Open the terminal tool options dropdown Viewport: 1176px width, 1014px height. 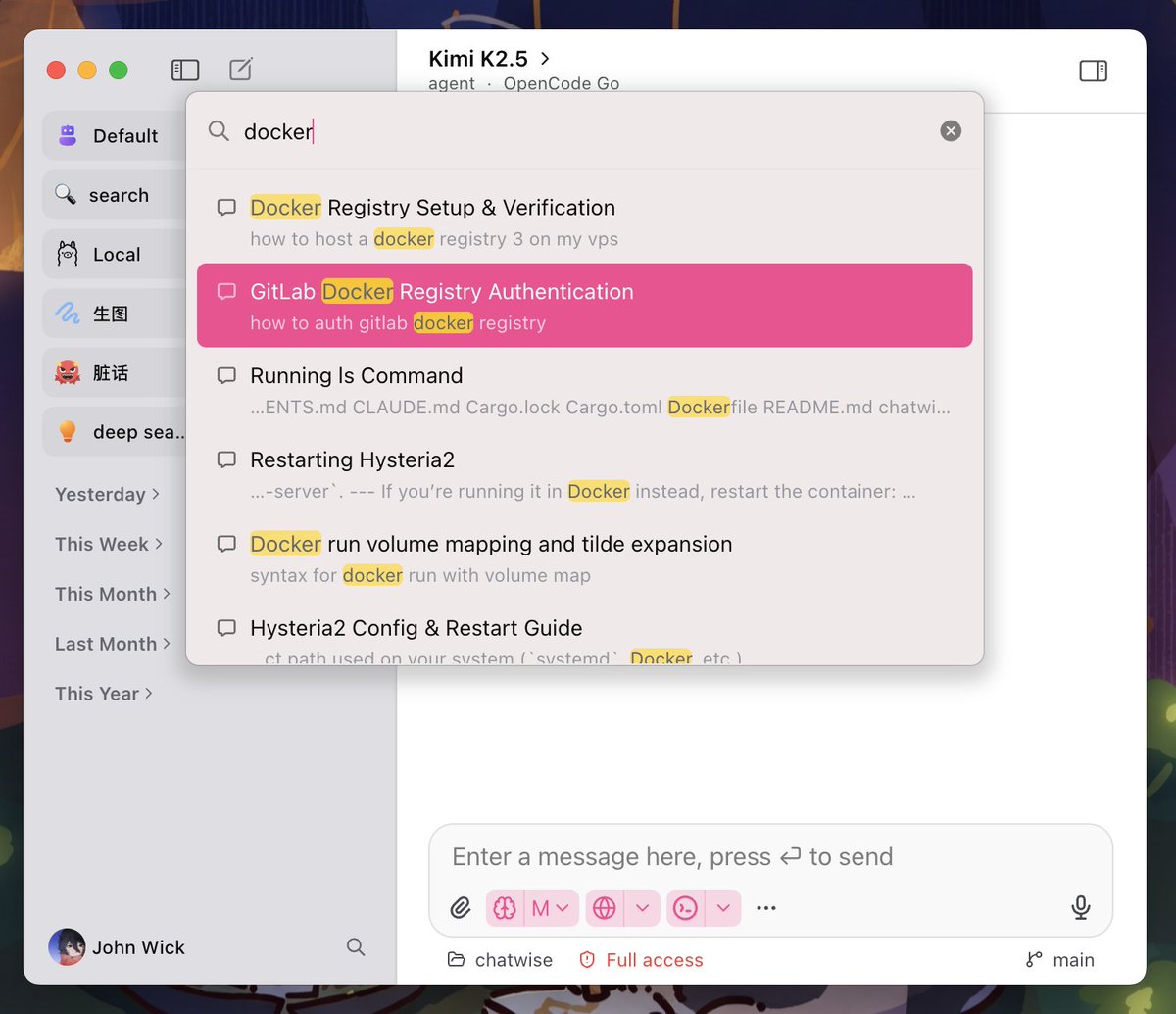pyautogui.click(x=723, y=908)
